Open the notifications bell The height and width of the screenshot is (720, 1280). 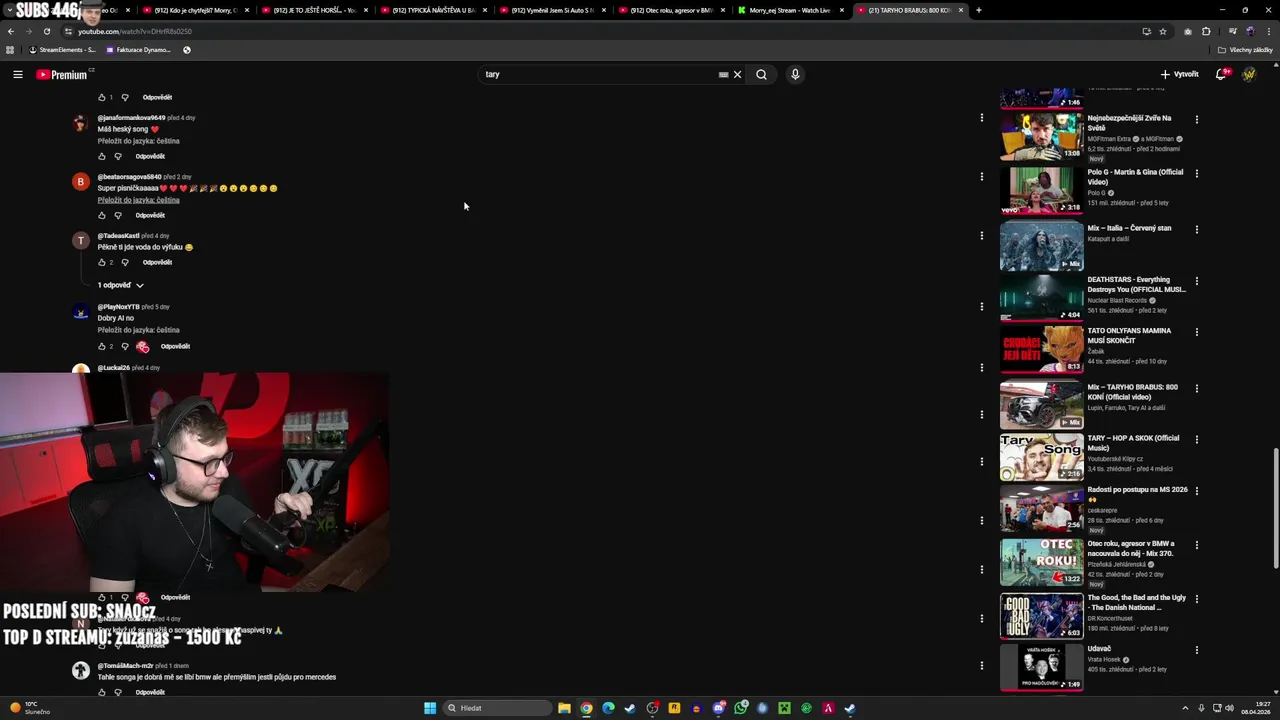1221,74
